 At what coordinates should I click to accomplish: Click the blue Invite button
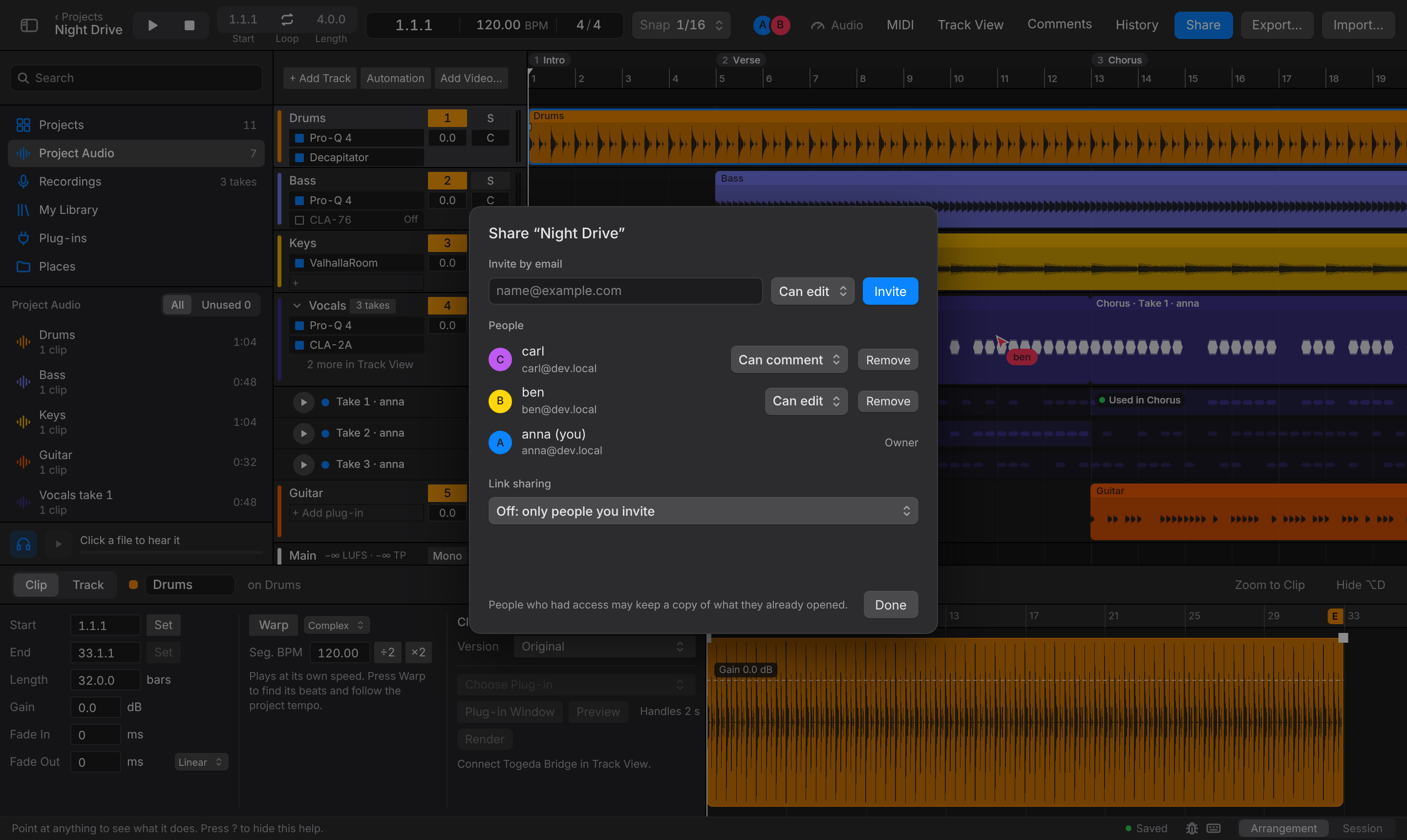pyautogui.click(x=890, y=292)
